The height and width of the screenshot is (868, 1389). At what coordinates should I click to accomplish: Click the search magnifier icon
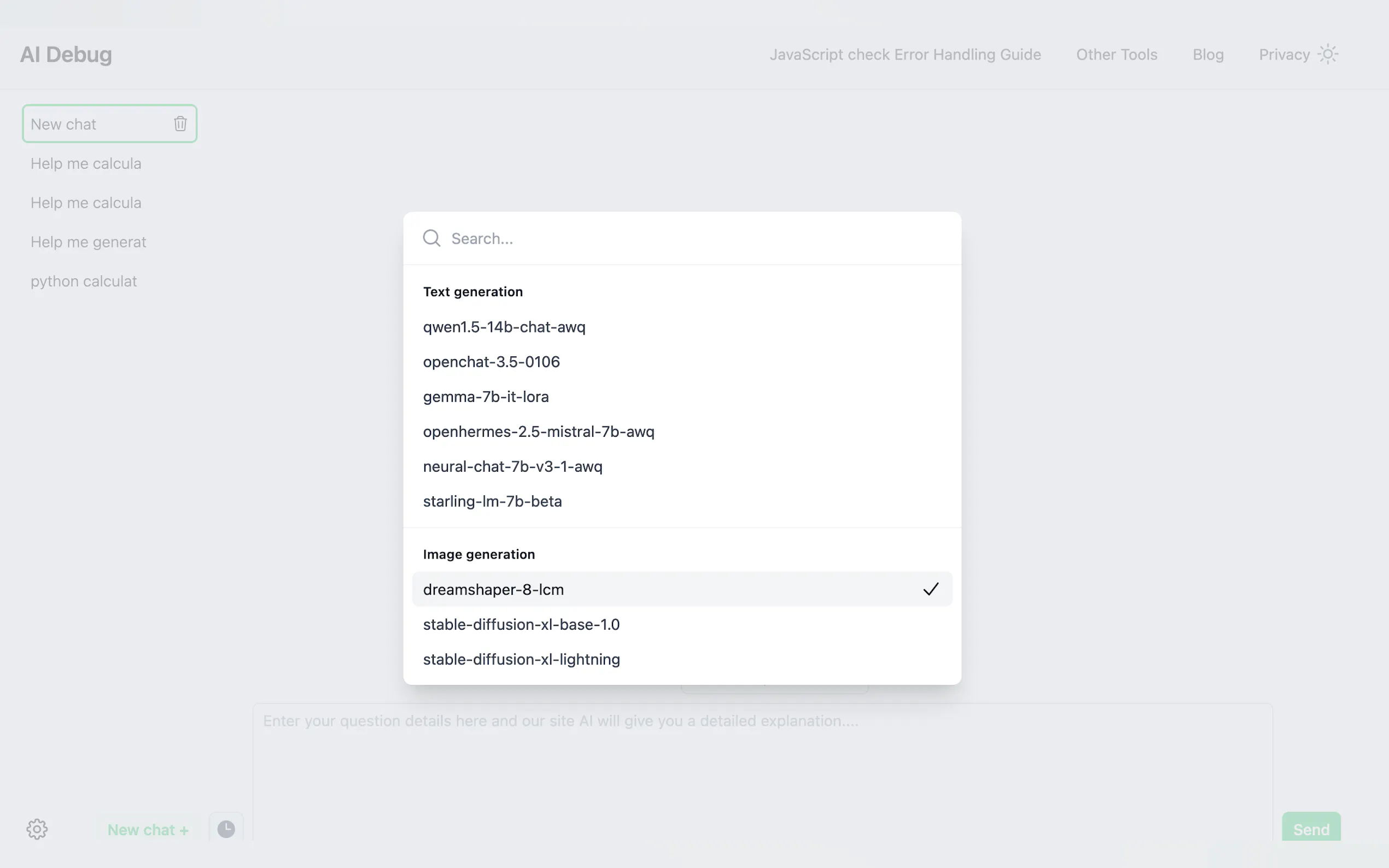click(x=432, y=238)
